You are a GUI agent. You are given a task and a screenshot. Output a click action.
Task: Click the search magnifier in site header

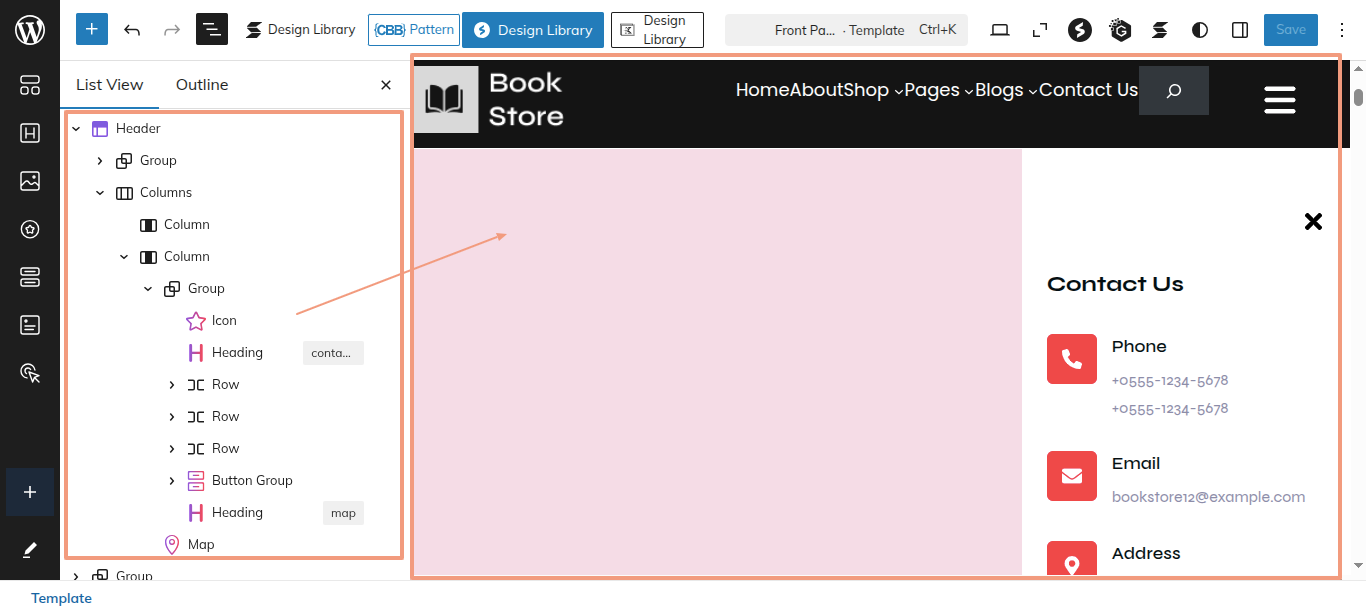coord(1174,91)
